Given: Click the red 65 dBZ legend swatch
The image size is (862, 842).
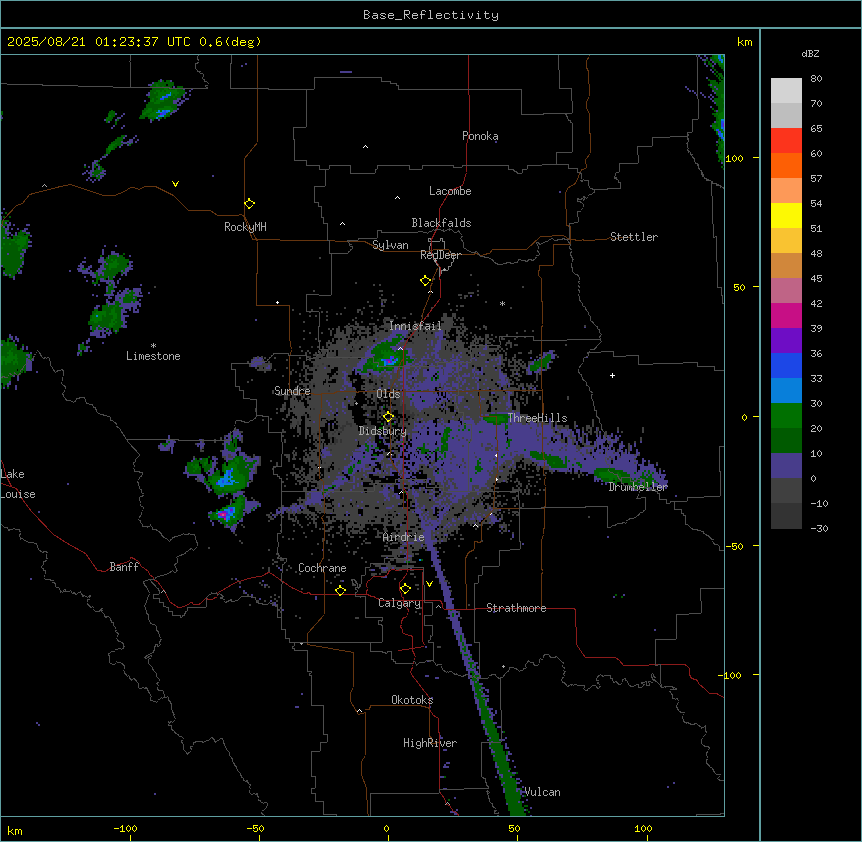Looking at the screenshot, I should 786,141.
